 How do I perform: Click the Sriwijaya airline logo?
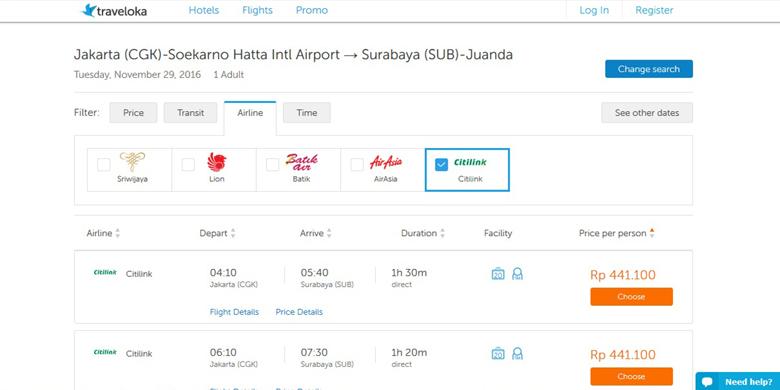click(132, 162)
